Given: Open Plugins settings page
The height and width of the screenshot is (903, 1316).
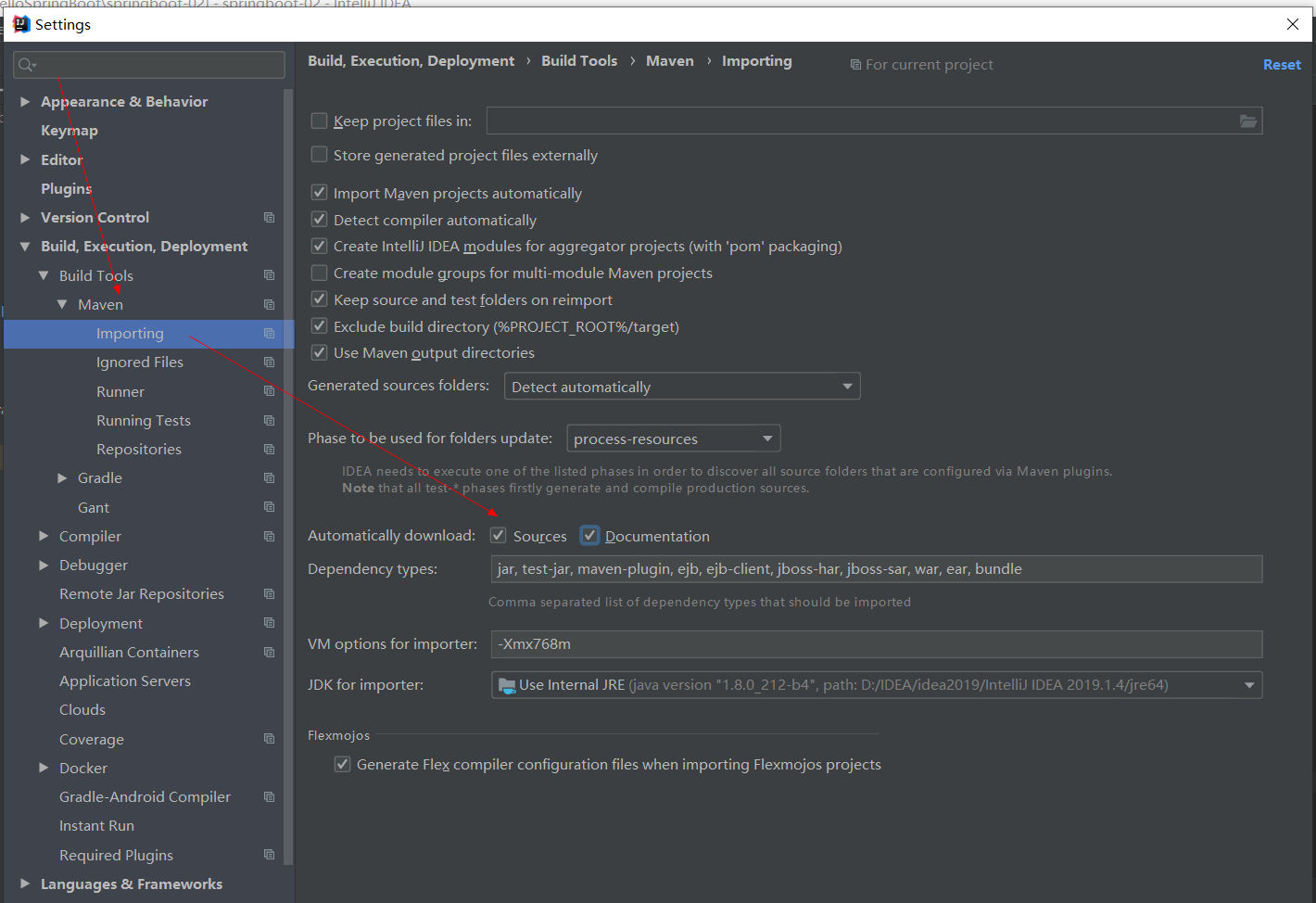Looking at the screenshot, I should [x=67, y=188].
